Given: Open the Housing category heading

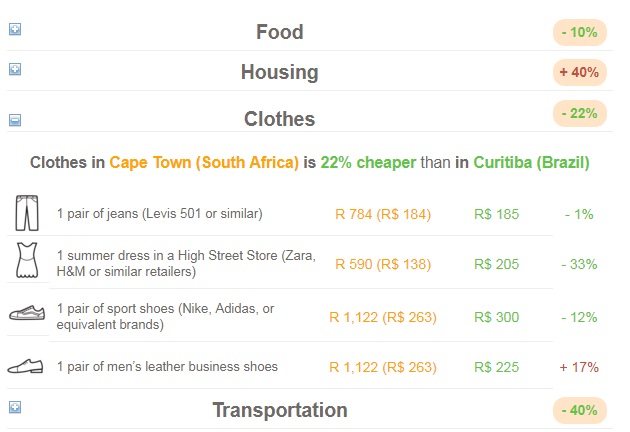Looking at the screenshot, I should 279,72.
